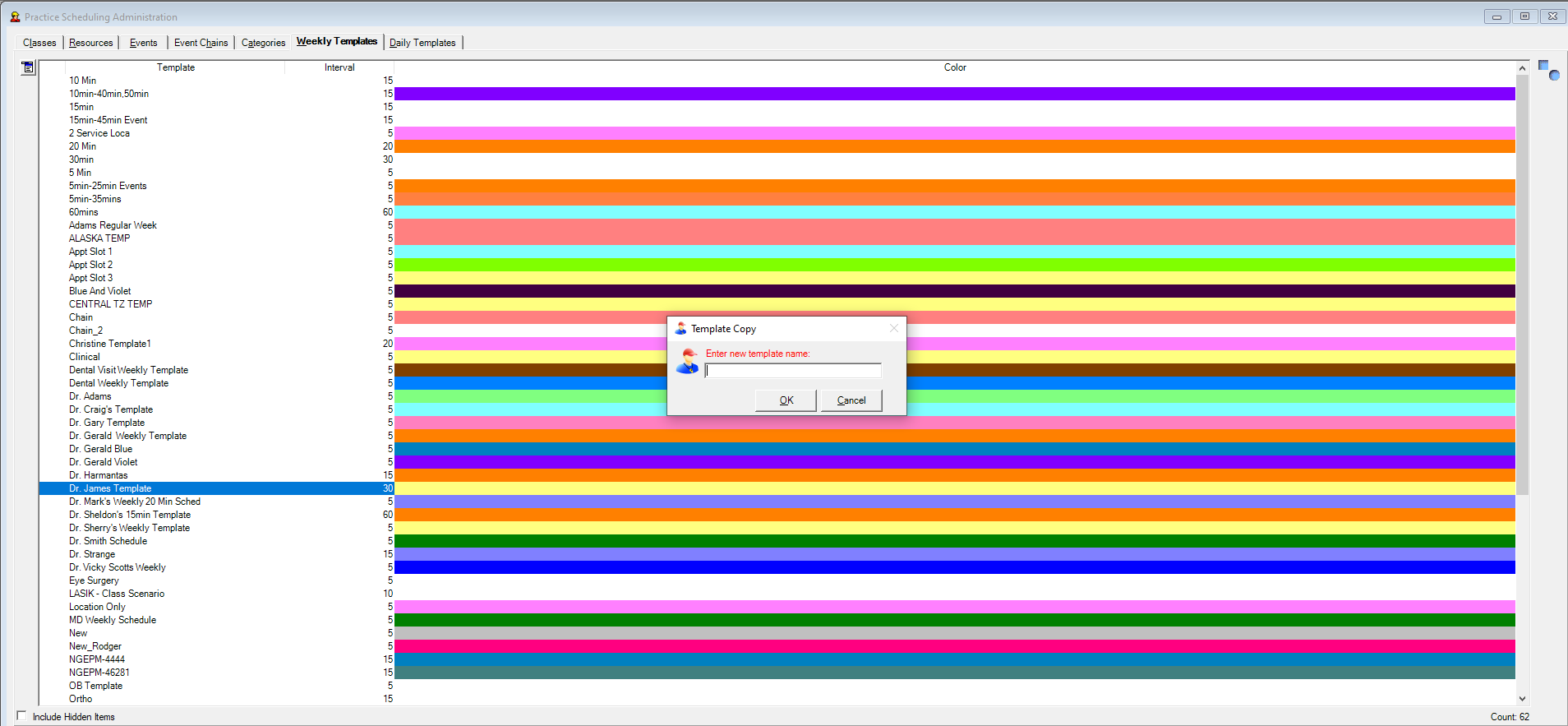1568x726 pixels.
Task: Switch to the Resources tab
Action: (91, 43)
